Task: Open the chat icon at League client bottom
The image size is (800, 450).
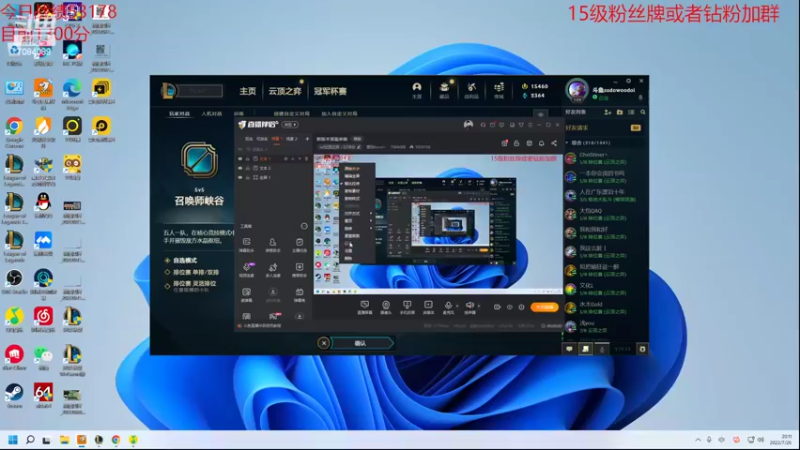Action: [x=569, y=349]
